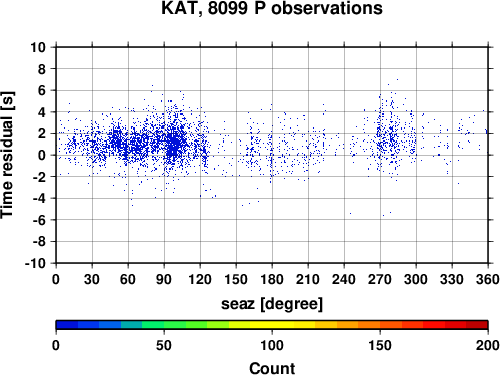Screen dimensions: 500x375
Task: Click the x-axis tick label 360
Action: tap(488, 279)
